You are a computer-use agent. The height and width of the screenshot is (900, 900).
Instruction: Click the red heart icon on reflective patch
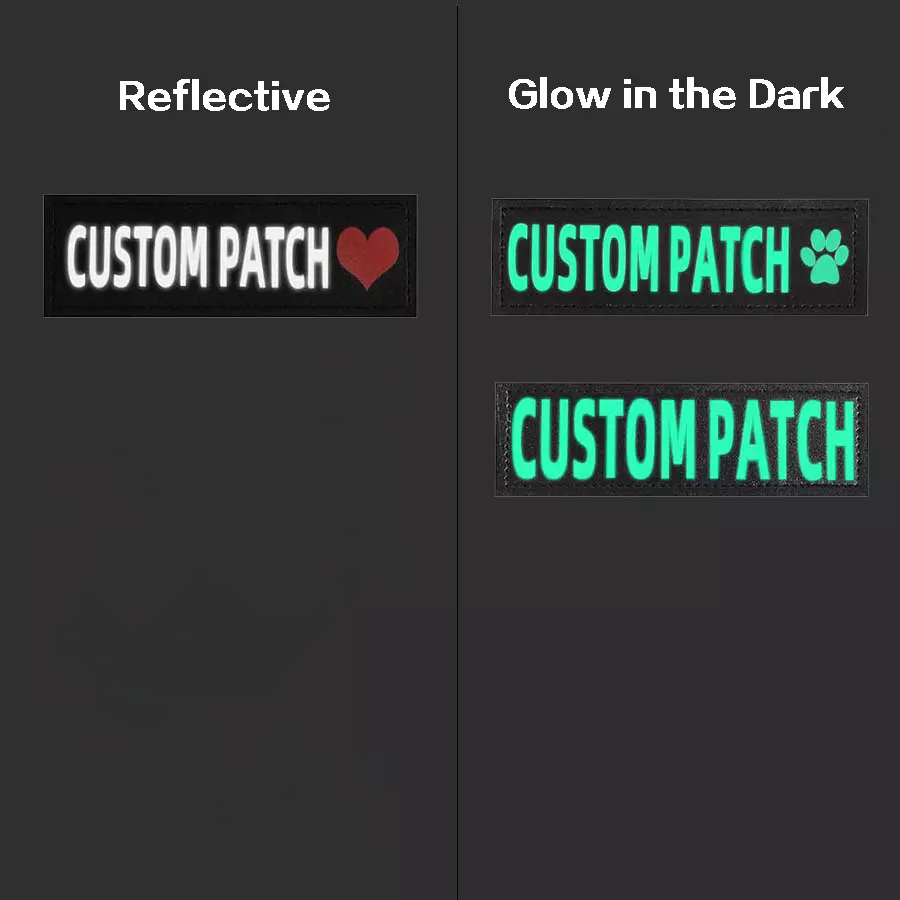(367, 257)
